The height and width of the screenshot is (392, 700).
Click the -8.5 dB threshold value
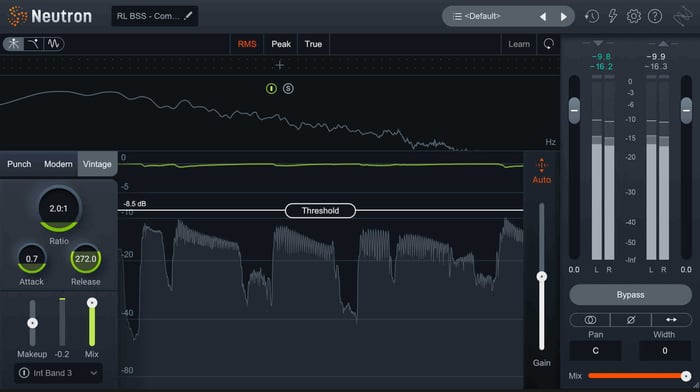134,204
